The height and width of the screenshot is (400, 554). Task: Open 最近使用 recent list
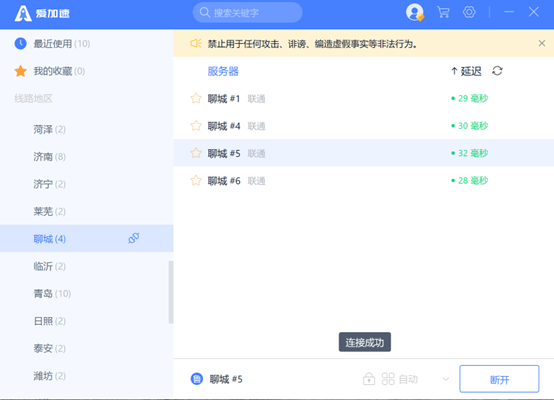click(x=87, y=43)
